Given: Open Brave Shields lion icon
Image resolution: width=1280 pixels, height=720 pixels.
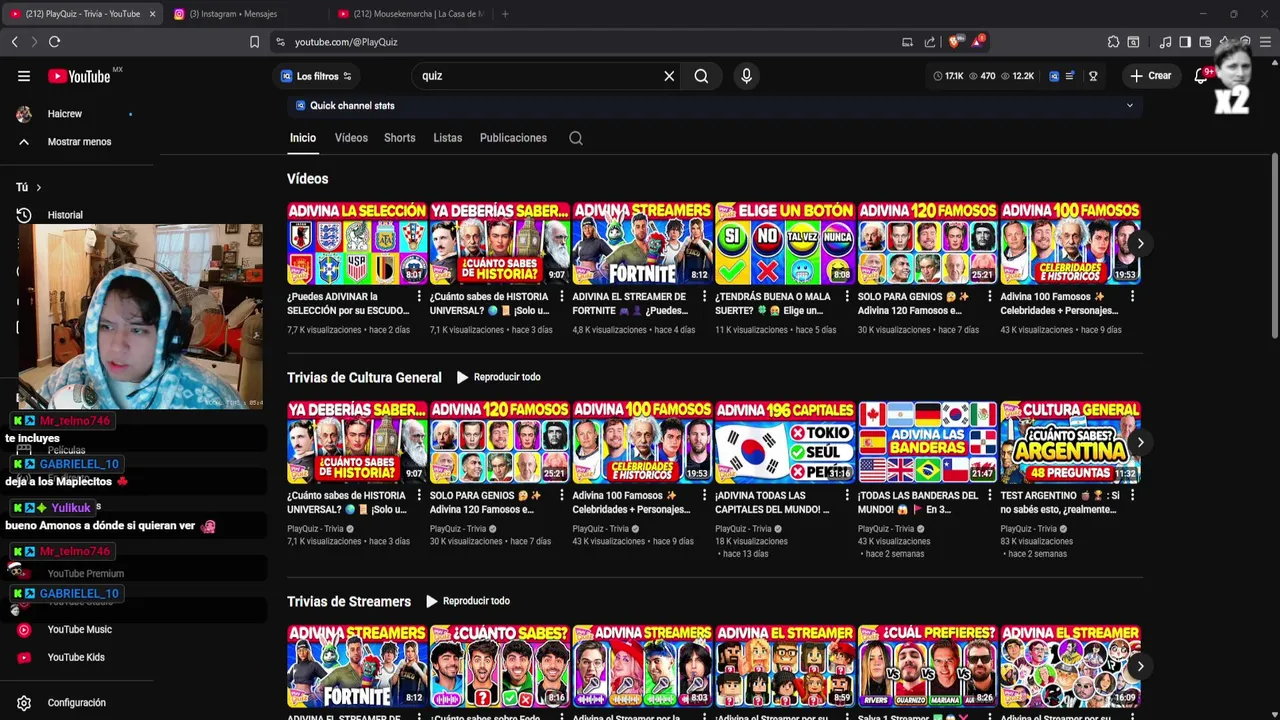Looking at the screenshot, I should (954, 42).
